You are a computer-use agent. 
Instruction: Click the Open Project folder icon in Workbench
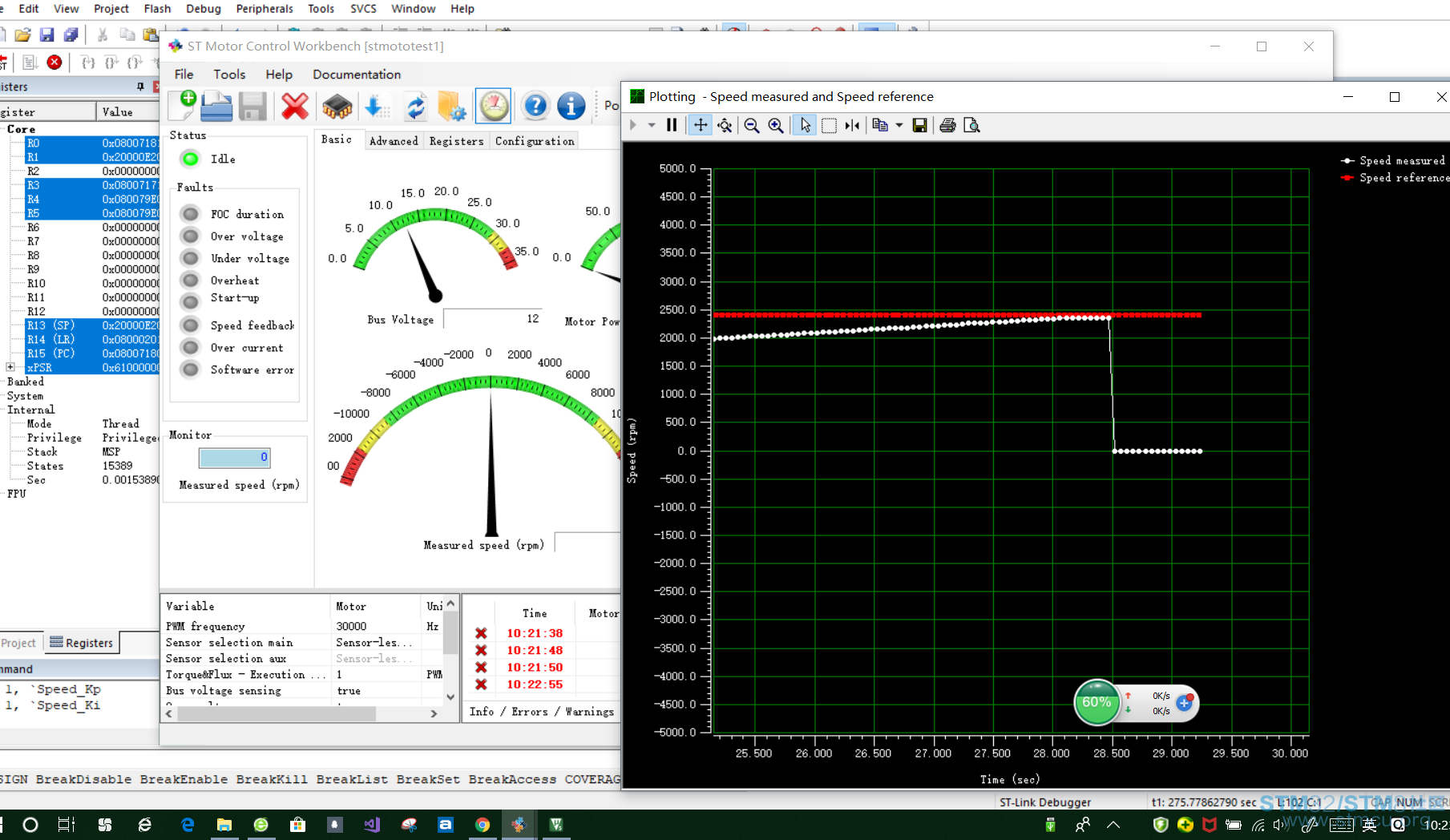216,106
